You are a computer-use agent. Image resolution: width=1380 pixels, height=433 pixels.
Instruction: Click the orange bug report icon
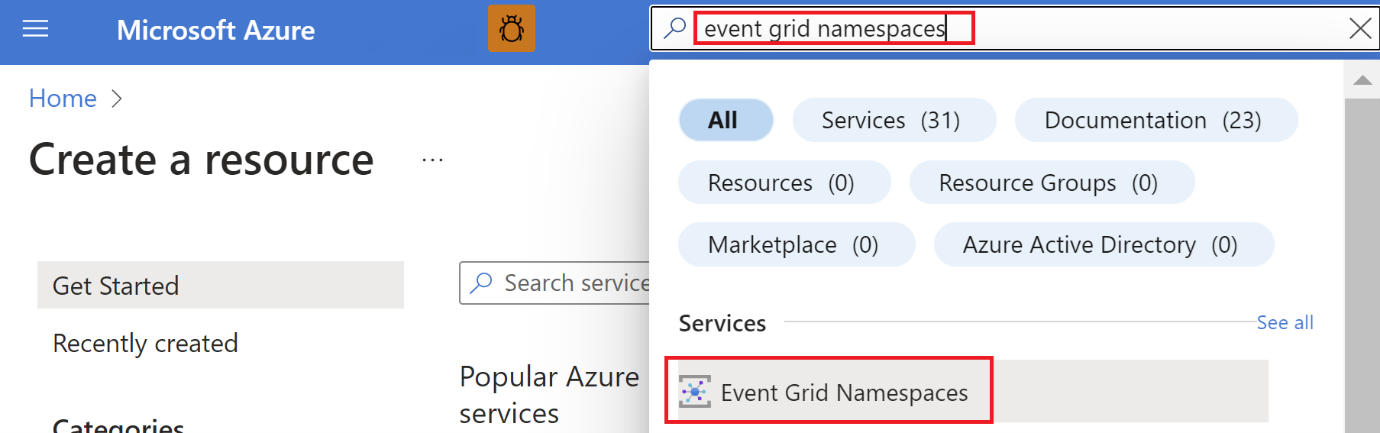click(511, 29)
